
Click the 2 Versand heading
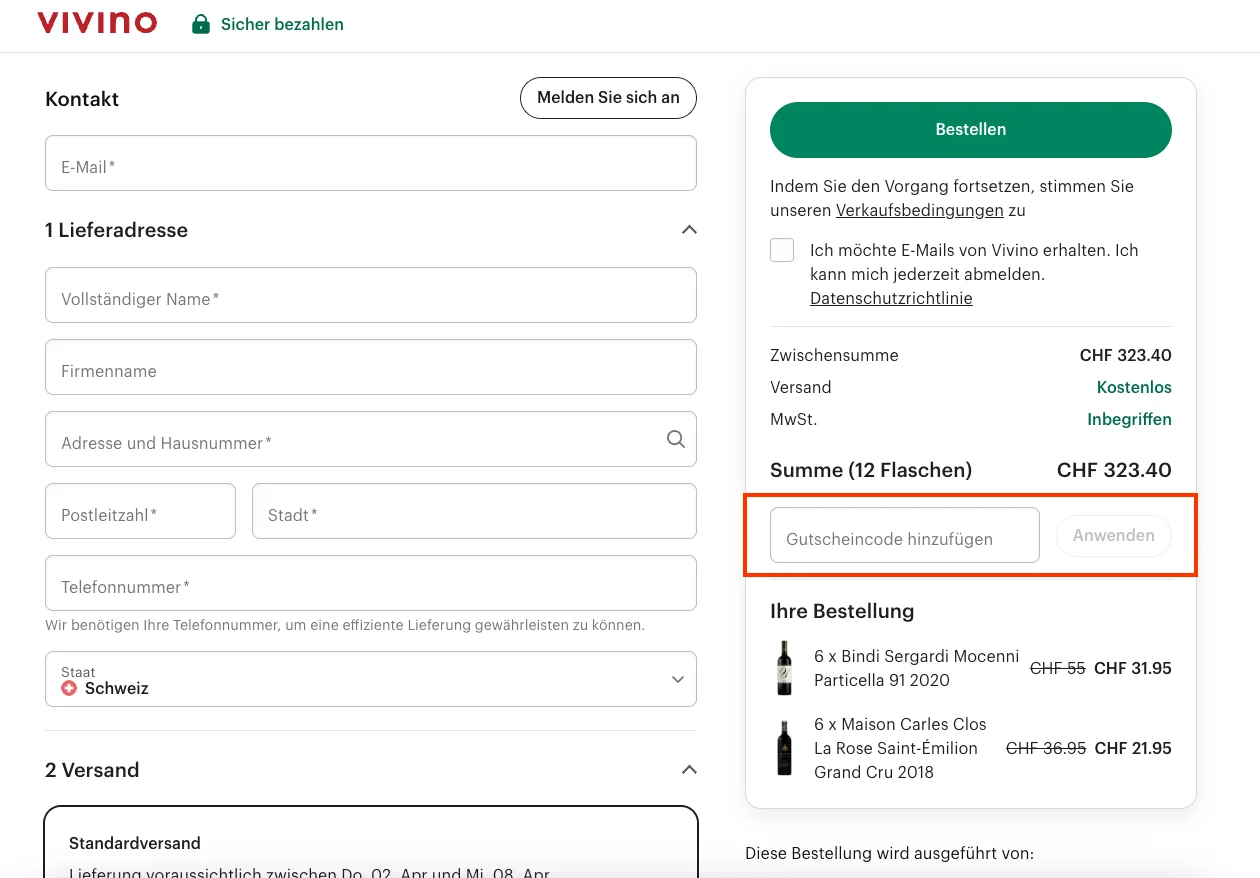tap(92, 770)
